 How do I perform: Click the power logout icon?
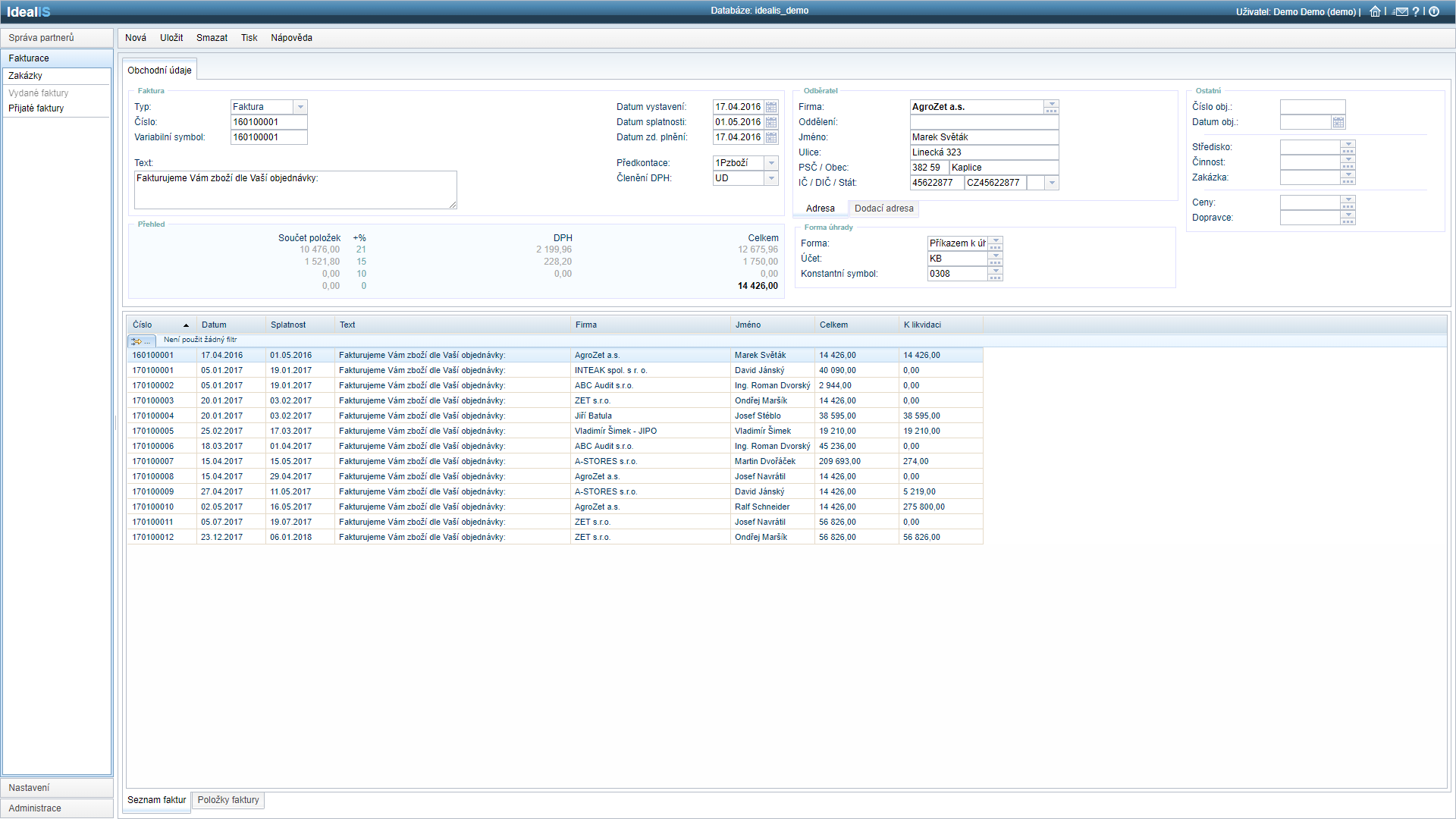click(1434, 11)
